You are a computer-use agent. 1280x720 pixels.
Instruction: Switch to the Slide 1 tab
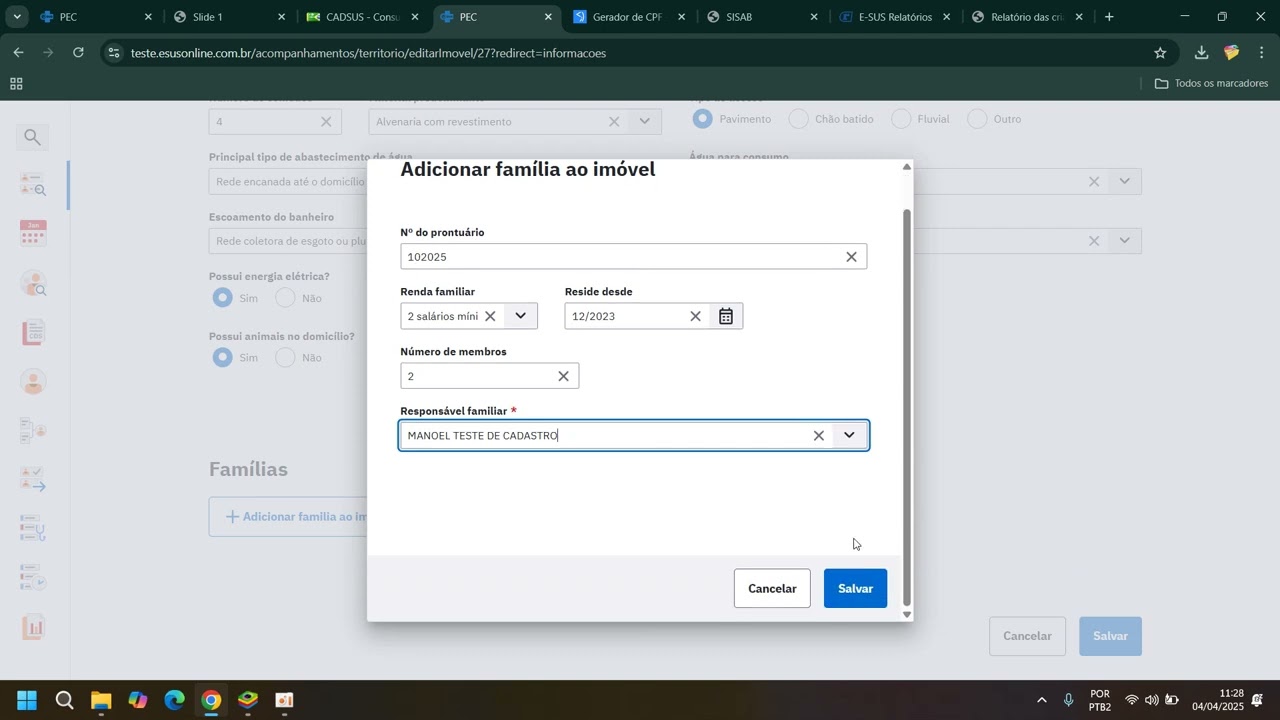pyautogui.click(x=228, y=17)
